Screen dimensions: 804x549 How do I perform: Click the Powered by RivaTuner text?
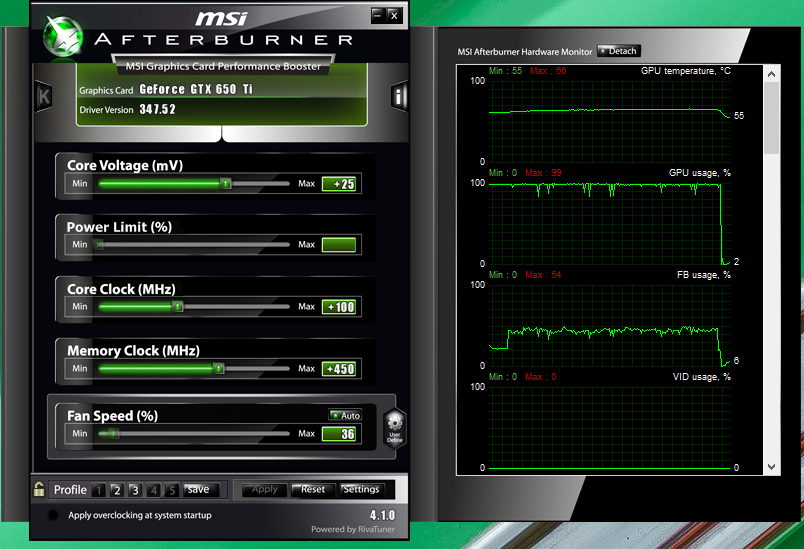(353, 529)
